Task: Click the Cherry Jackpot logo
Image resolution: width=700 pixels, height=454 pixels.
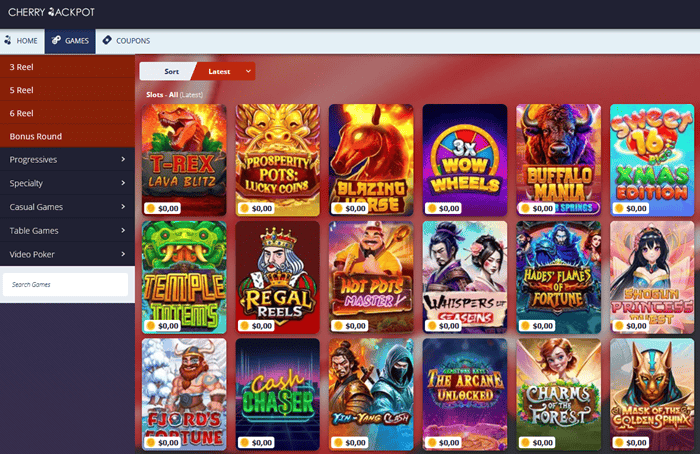Action: coord(51,12)
